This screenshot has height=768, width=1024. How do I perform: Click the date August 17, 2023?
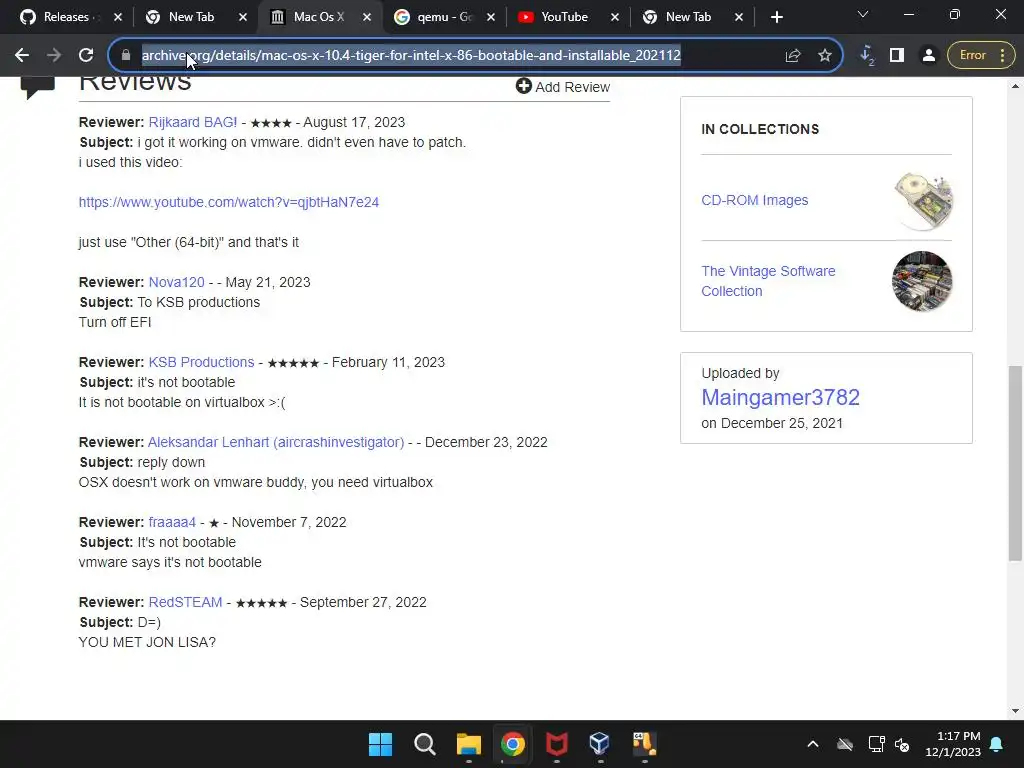[x=354, y=122]
